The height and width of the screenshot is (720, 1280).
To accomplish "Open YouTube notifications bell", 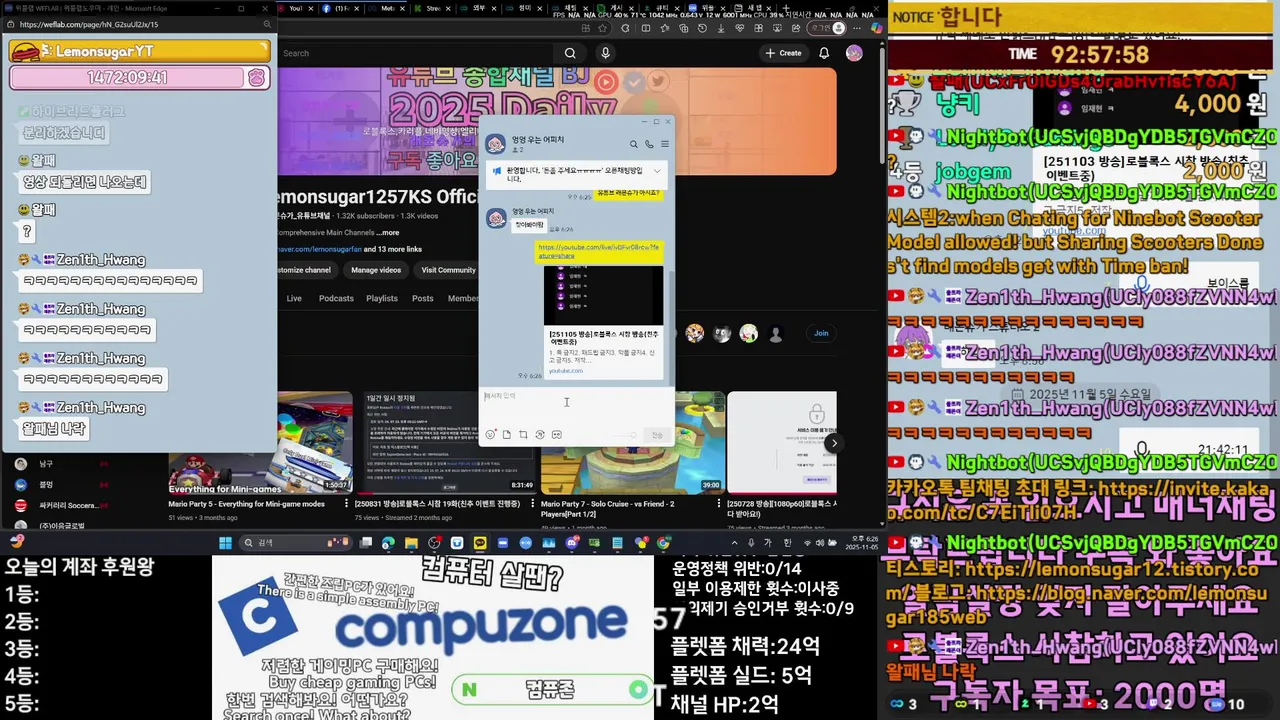I will [824, 53].
